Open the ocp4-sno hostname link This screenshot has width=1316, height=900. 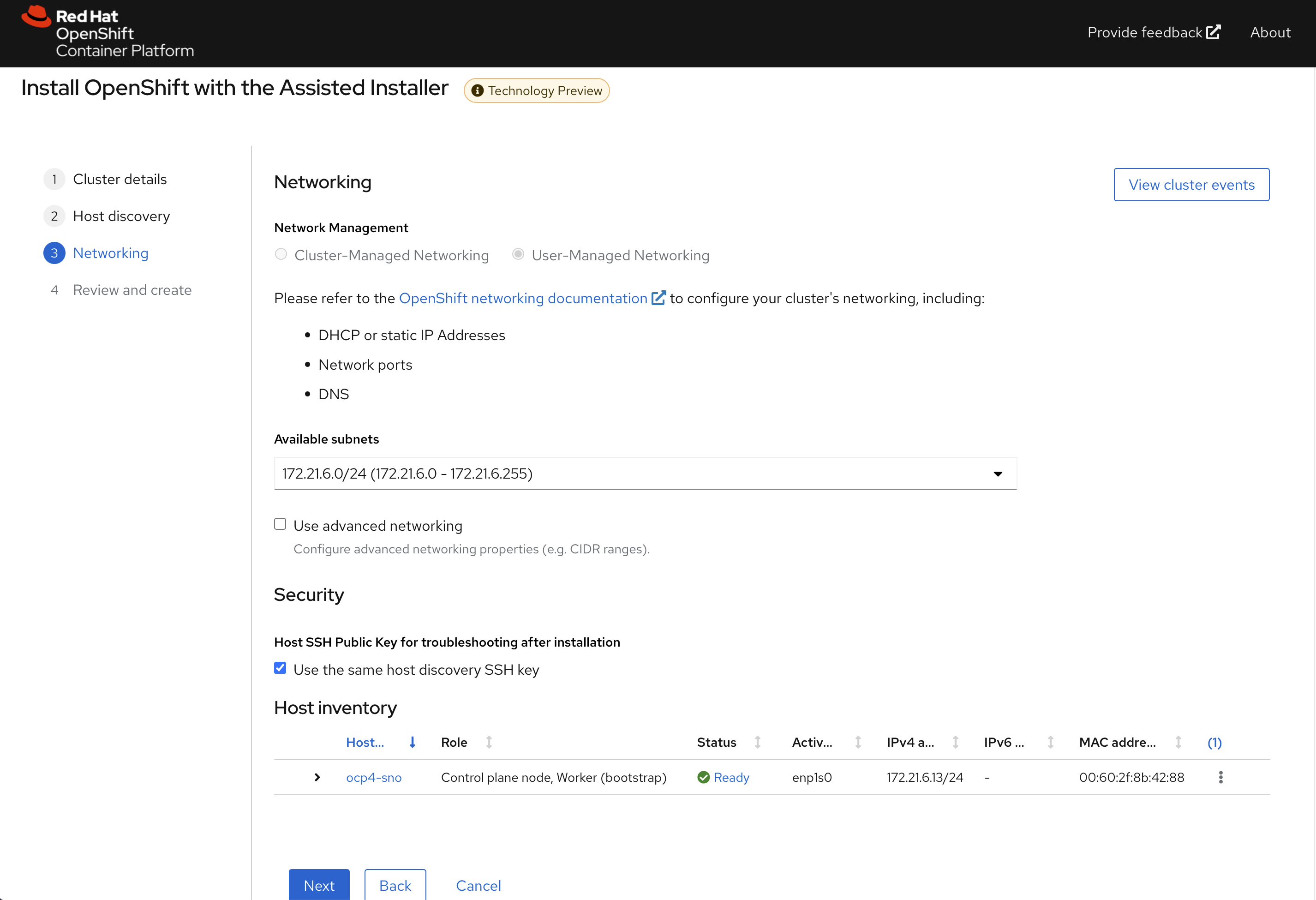[x=373, y=777]
